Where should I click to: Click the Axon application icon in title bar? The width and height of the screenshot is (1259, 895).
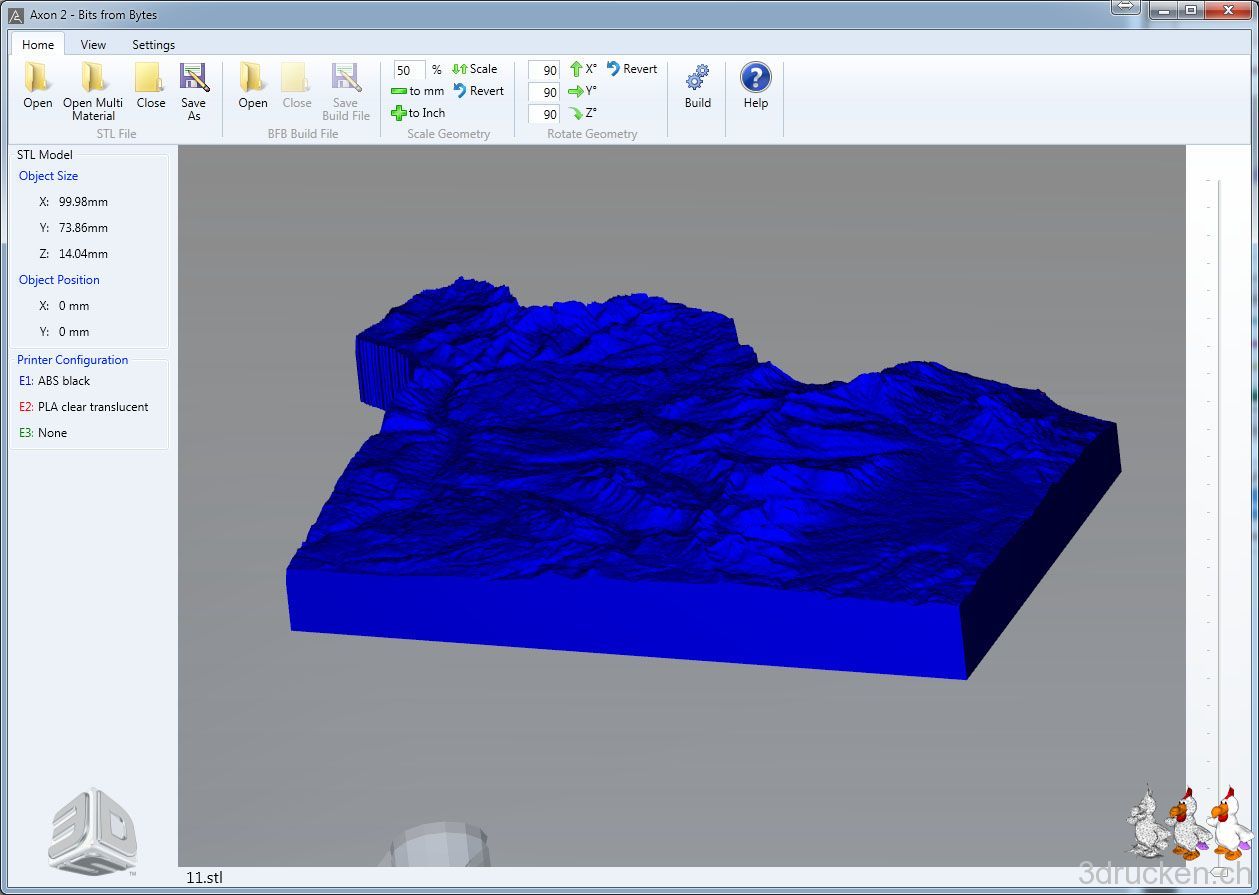tap(15, 15)
